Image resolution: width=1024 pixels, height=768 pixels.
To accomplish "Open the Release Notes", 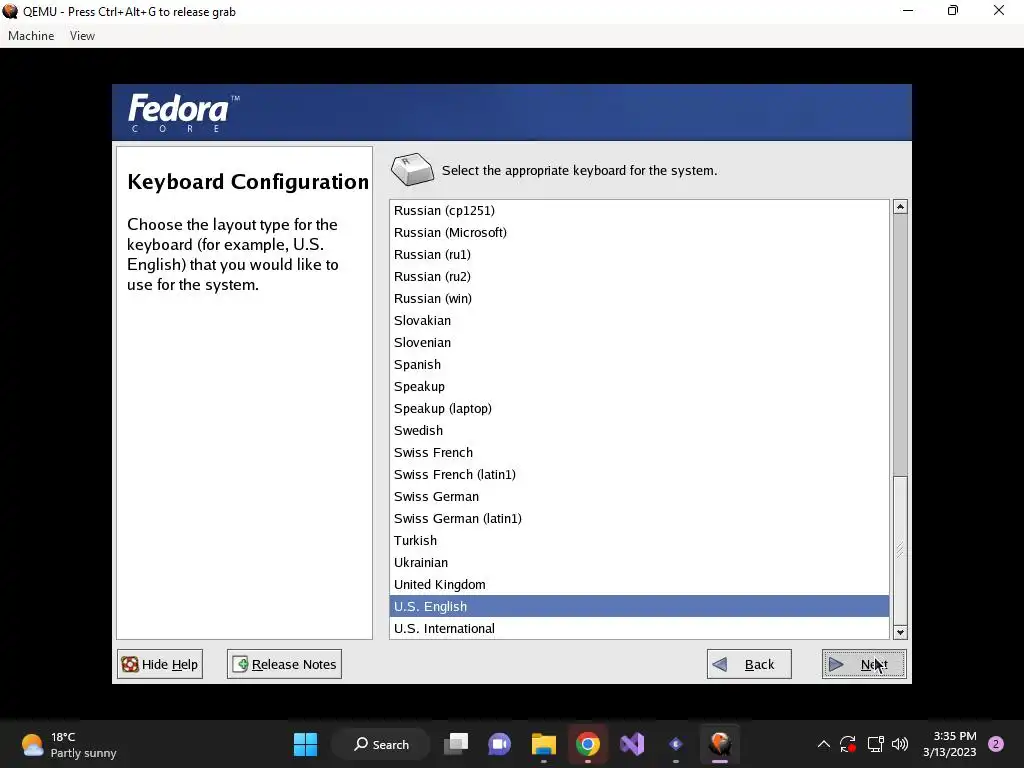I will point(284,664).
